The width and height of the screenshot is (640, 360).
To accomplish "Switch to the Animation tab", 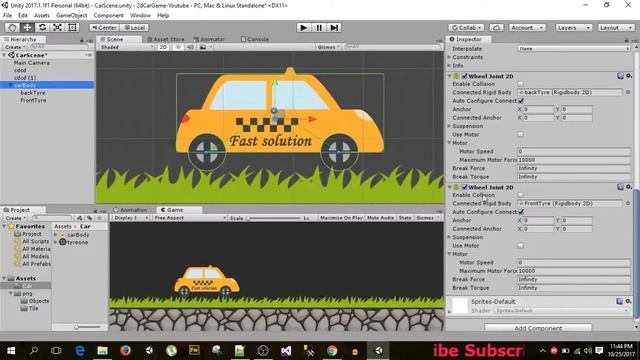I will [130, 210].
